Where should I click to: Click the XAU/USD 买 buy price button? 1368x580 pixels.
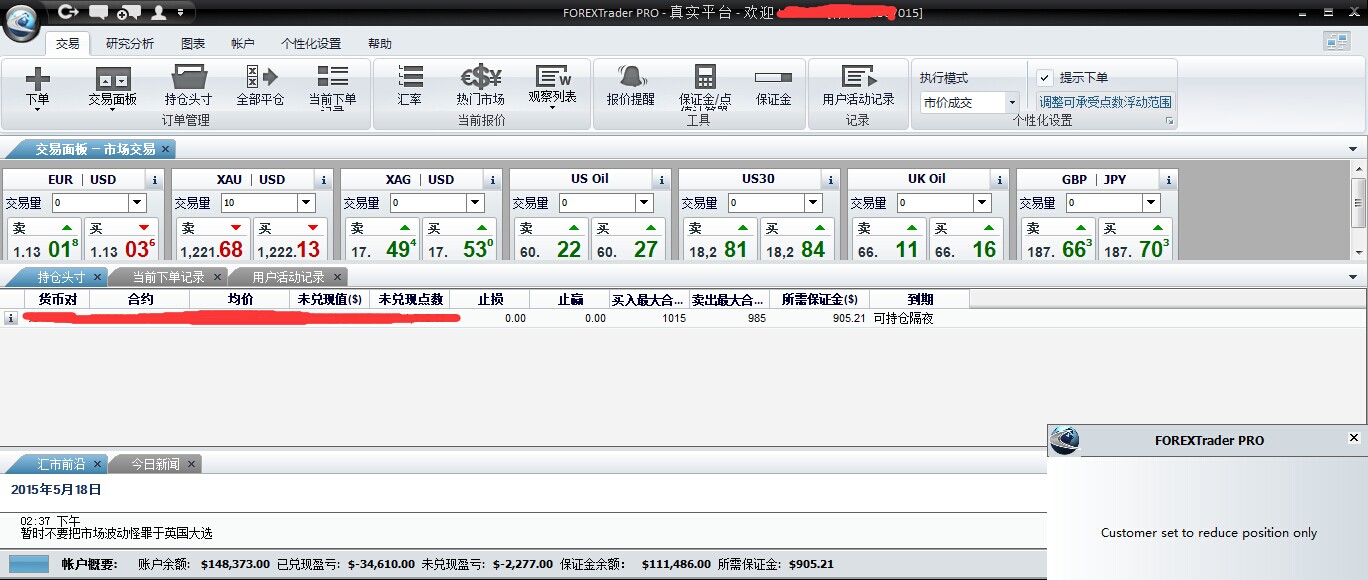291,239
